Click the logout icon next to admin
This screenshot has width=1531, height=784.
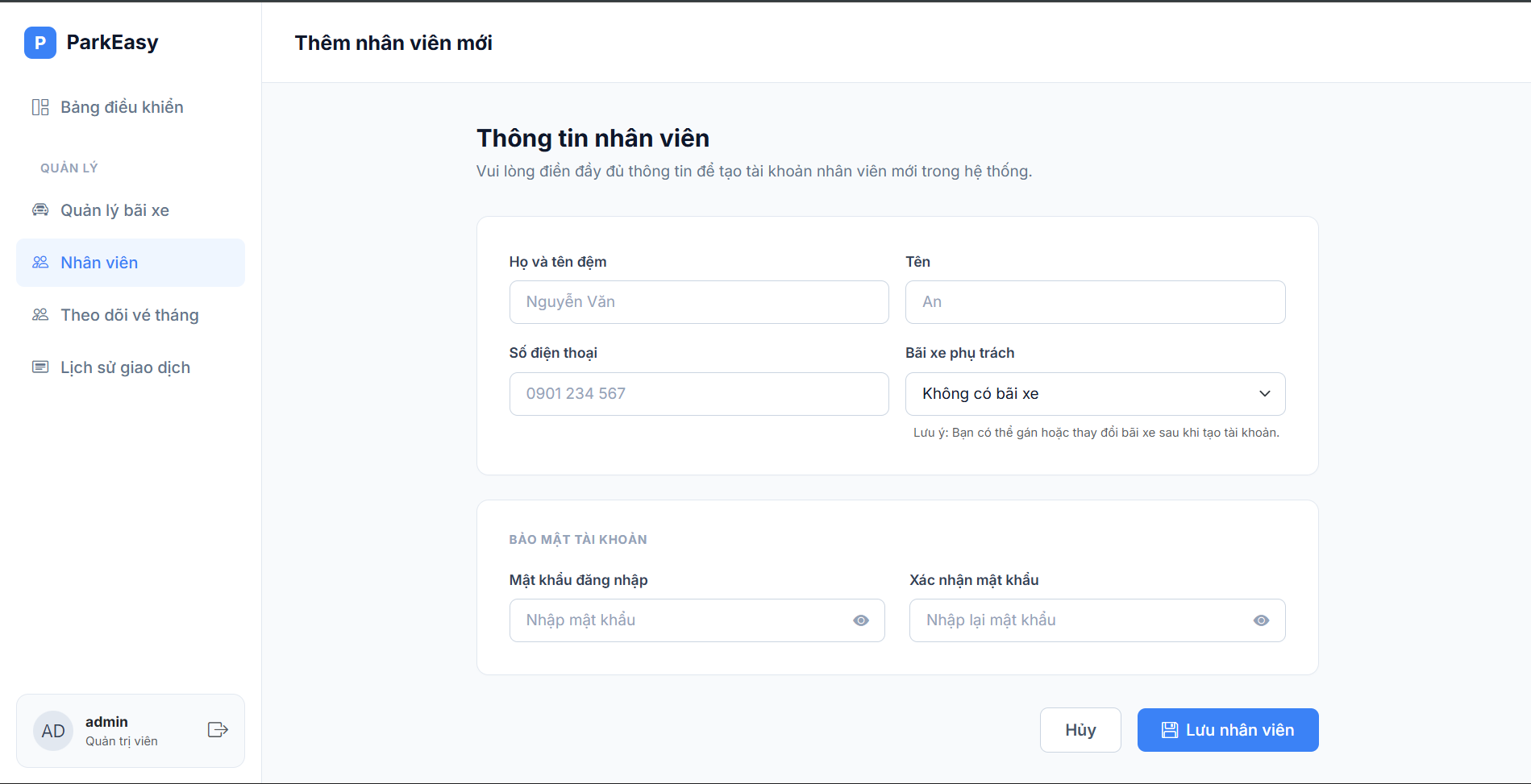(218, 730)
